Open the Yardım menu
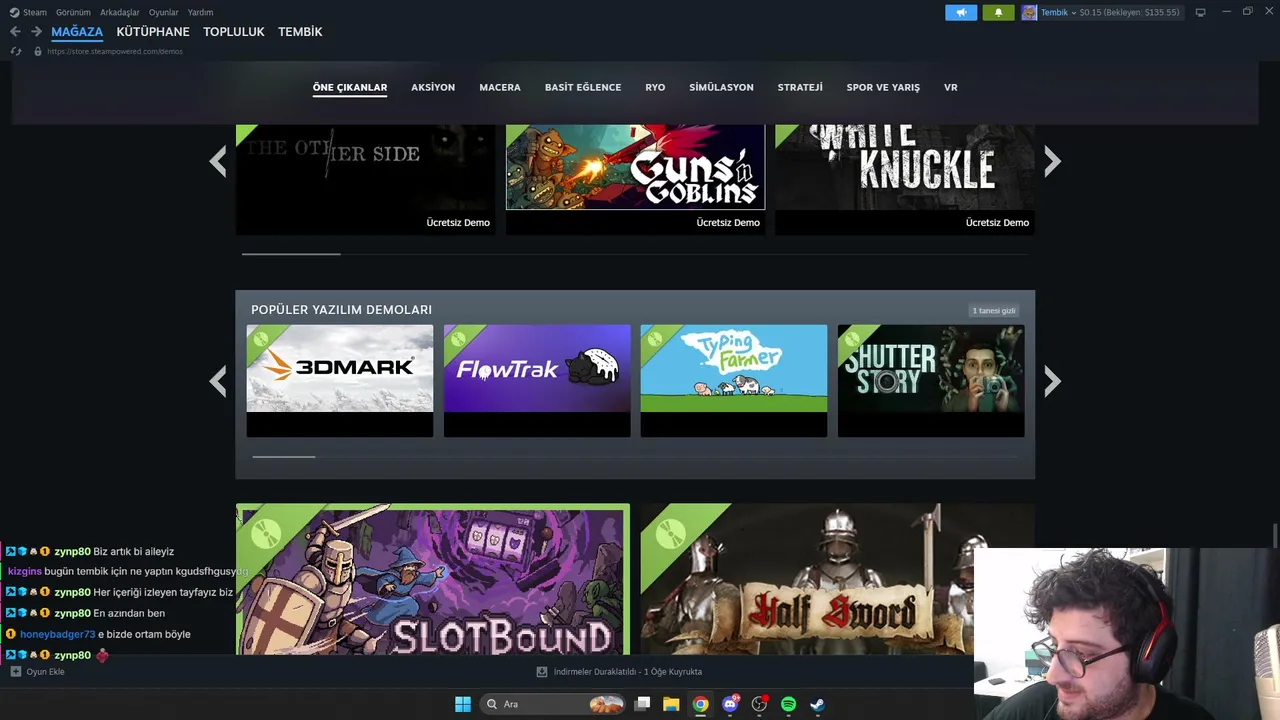This screenshot has height=720, width=1280. (200, 13)
